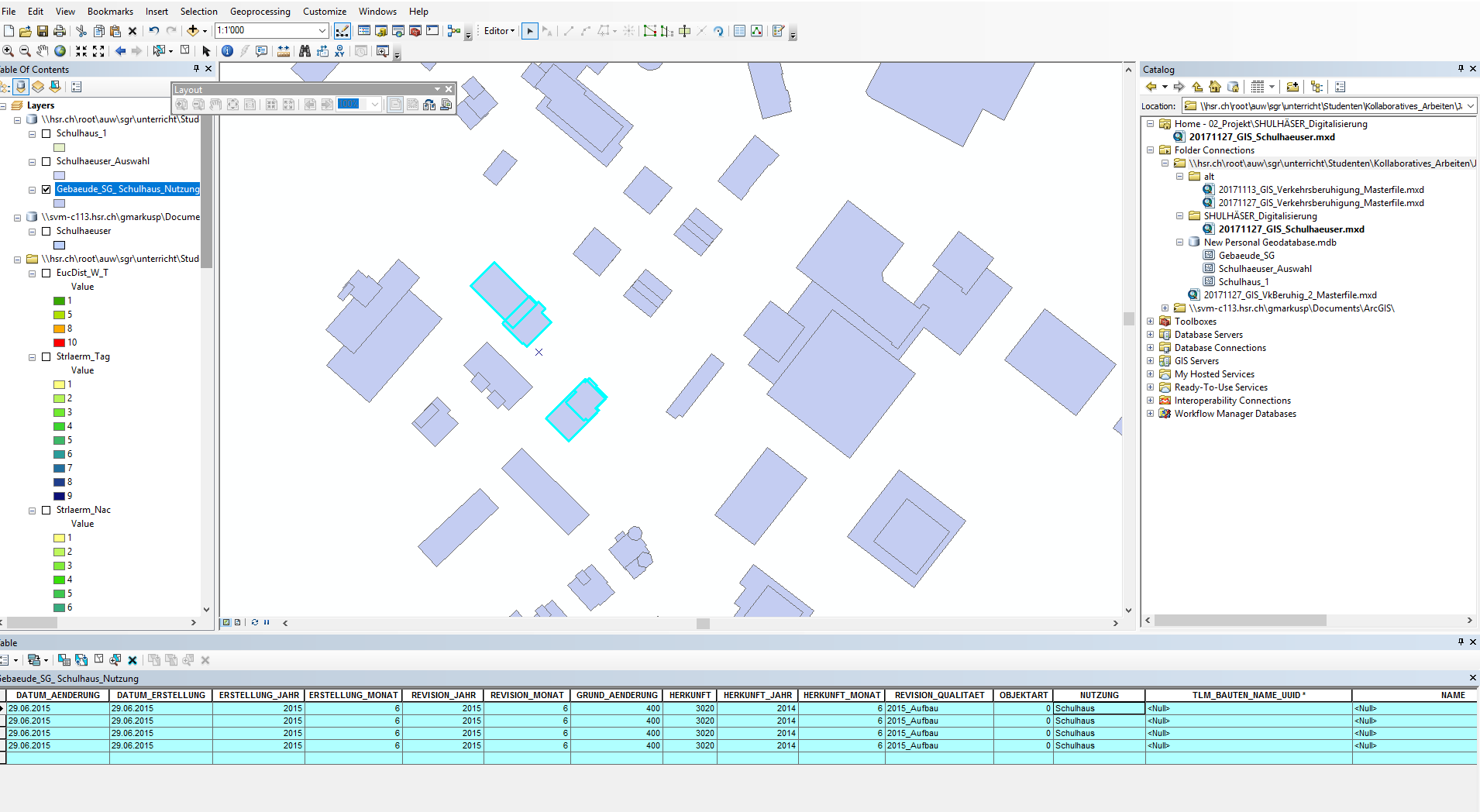Image resolution: width=1480 pixels, height=812 pixels.
Task: Click the Full Extent globe icon
Action: coord(60,51)
